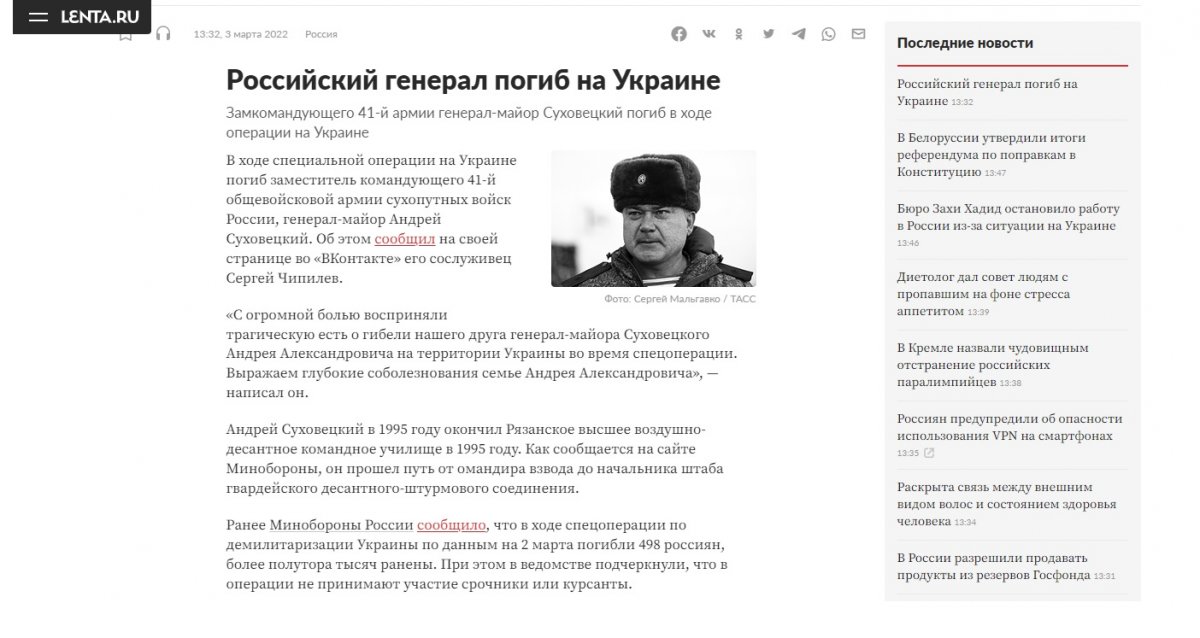Share article on Odnoklassniki
This screenshot has width=1200, height=638.
pos(739,34)
